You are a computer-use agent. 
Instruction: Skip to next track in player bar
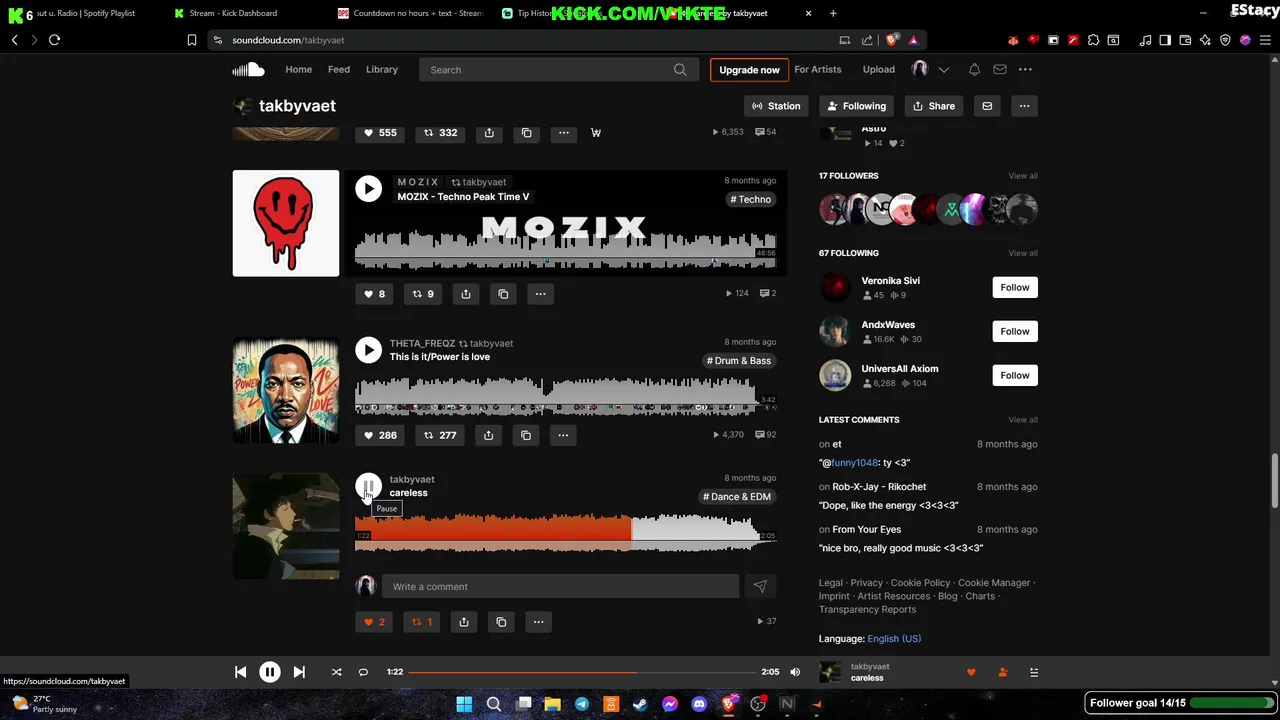pyautogui.click(x=299, y=672)
